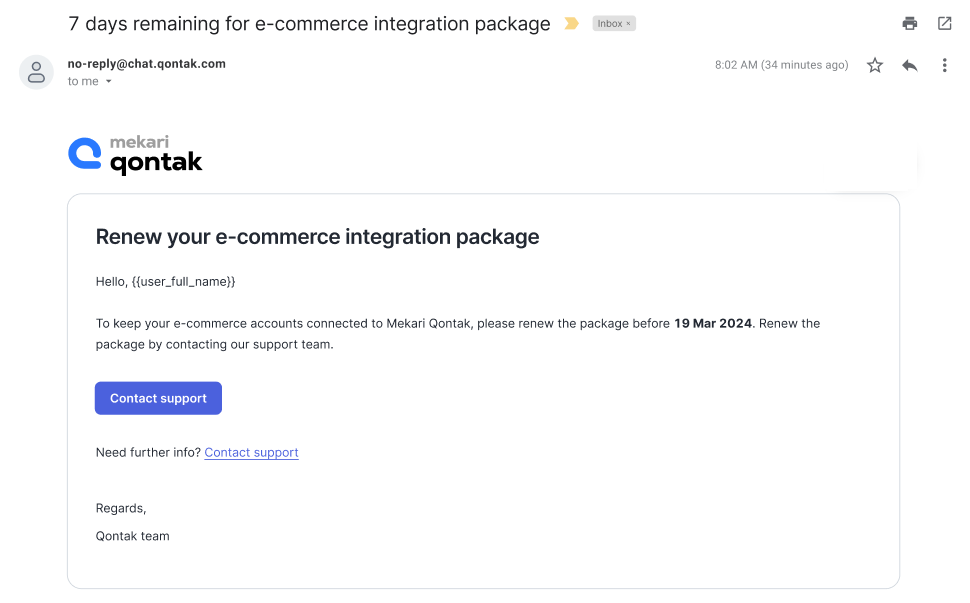Click the Mekari Qontak logo
This screenshot has width=970, height=603.
click(x=135, y=155)
